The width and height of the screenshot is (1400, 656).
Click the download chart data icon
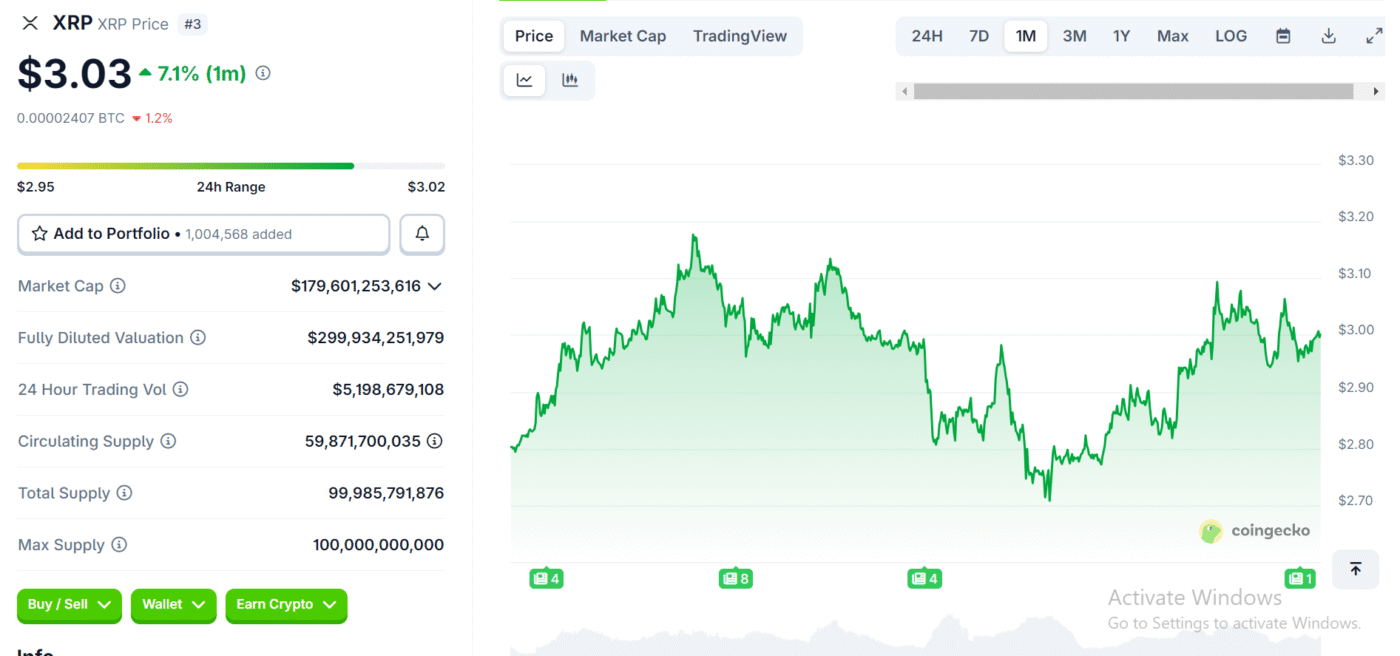click(1328, 36)
